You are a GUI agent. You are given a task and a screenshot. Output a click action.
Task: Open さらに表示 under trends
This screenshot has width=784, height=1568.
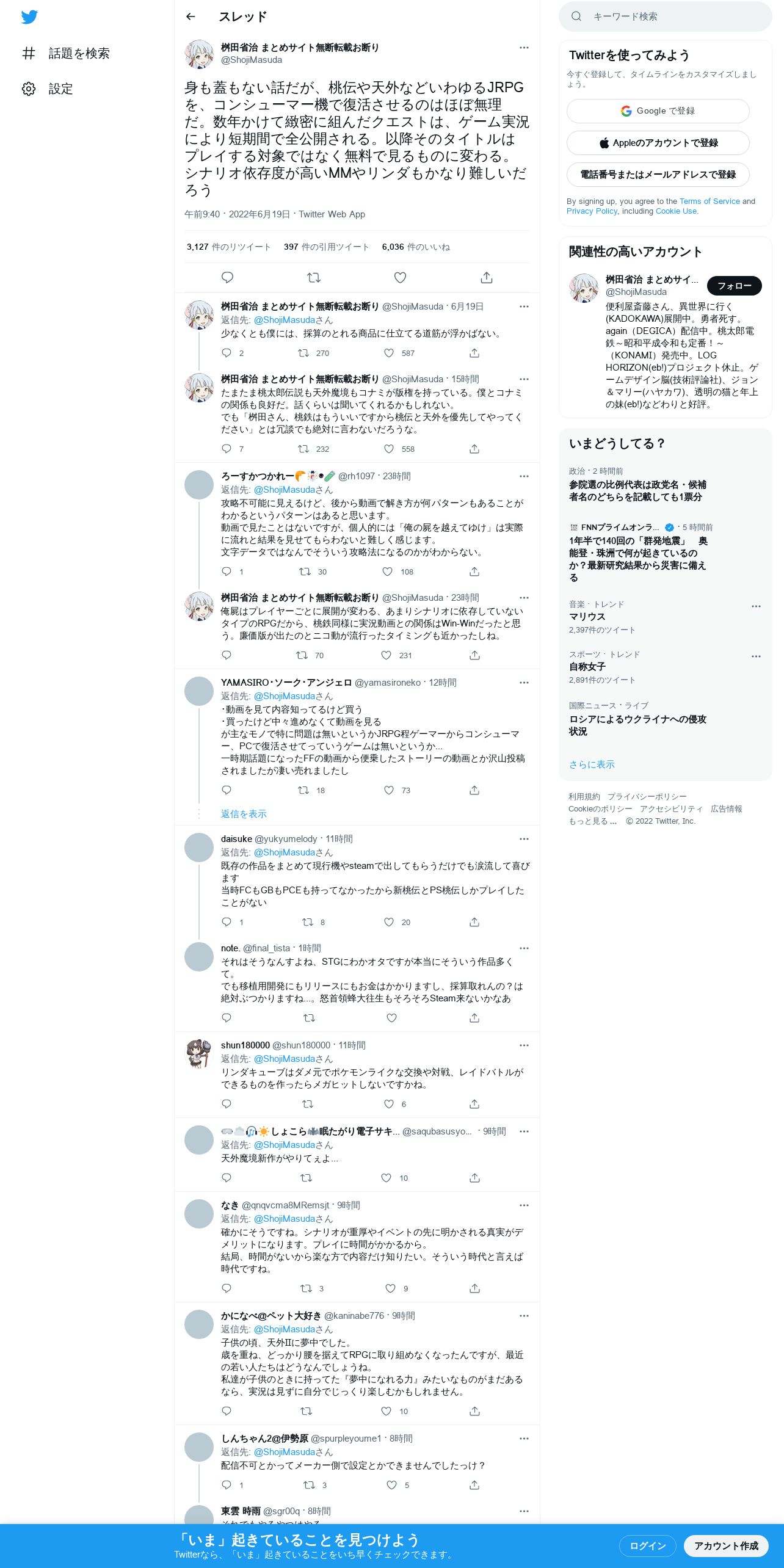592,764
